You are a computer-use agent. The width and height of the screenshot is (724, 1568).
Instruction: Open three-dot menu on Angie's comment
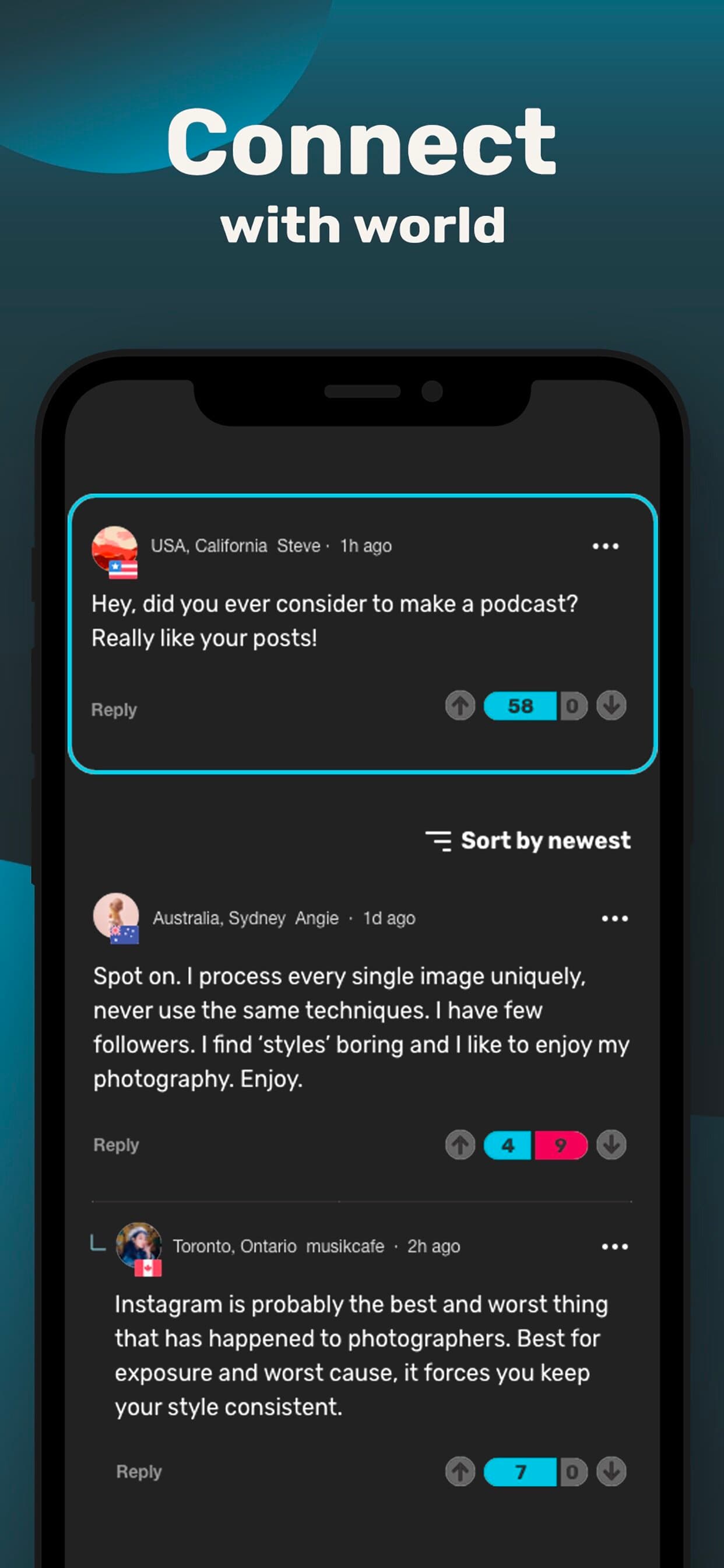tap(614, 918)
